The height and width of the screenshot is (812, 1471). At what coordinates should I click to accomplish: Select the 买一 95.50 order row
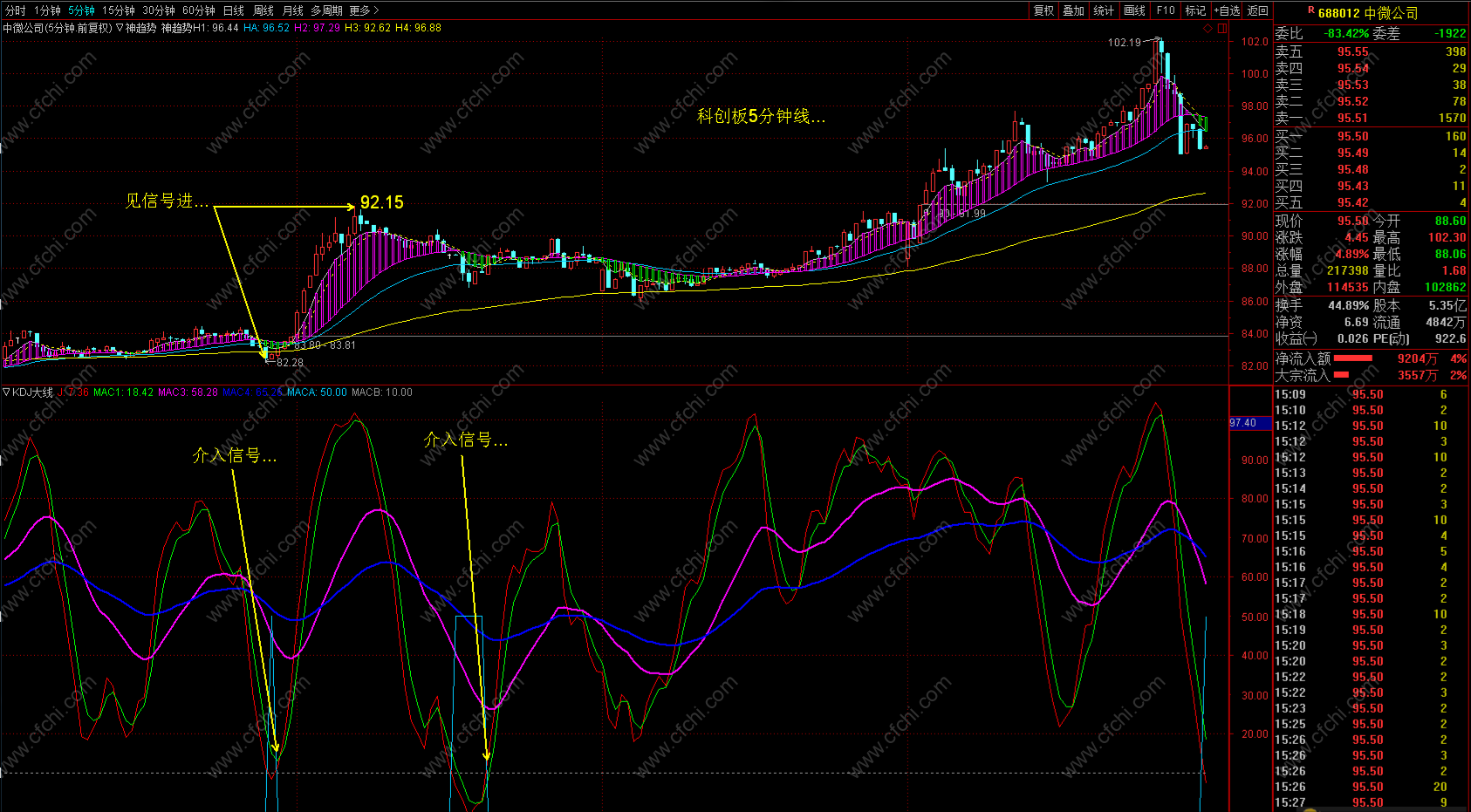point(1371,137)
